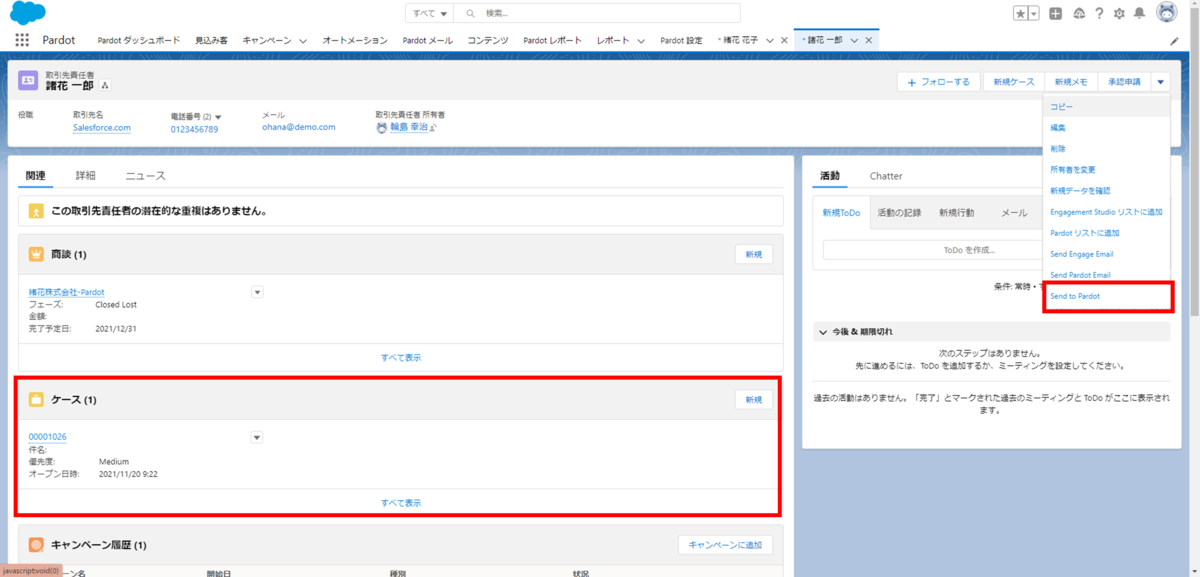Open the 補花 花子 tab chevron menu
The height and width of the screenshot is (577, 1200).
click(x=770, y=40)
